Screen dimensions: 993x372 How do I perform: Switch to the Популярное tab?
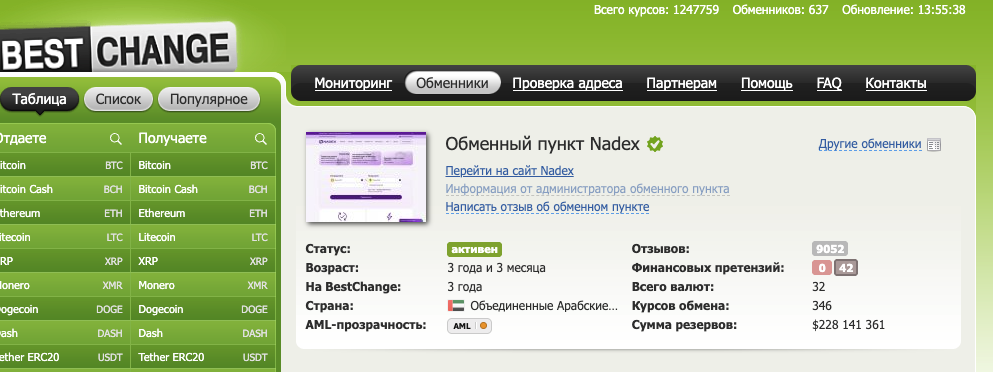(208, 99)
